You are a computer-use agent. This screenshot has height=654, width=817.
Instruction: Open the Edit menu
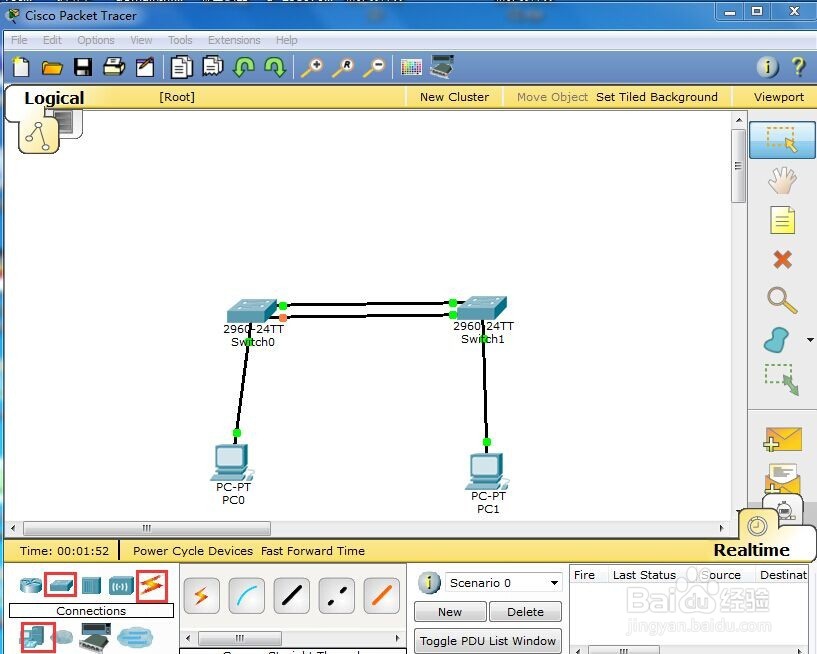tap(52, 40)
